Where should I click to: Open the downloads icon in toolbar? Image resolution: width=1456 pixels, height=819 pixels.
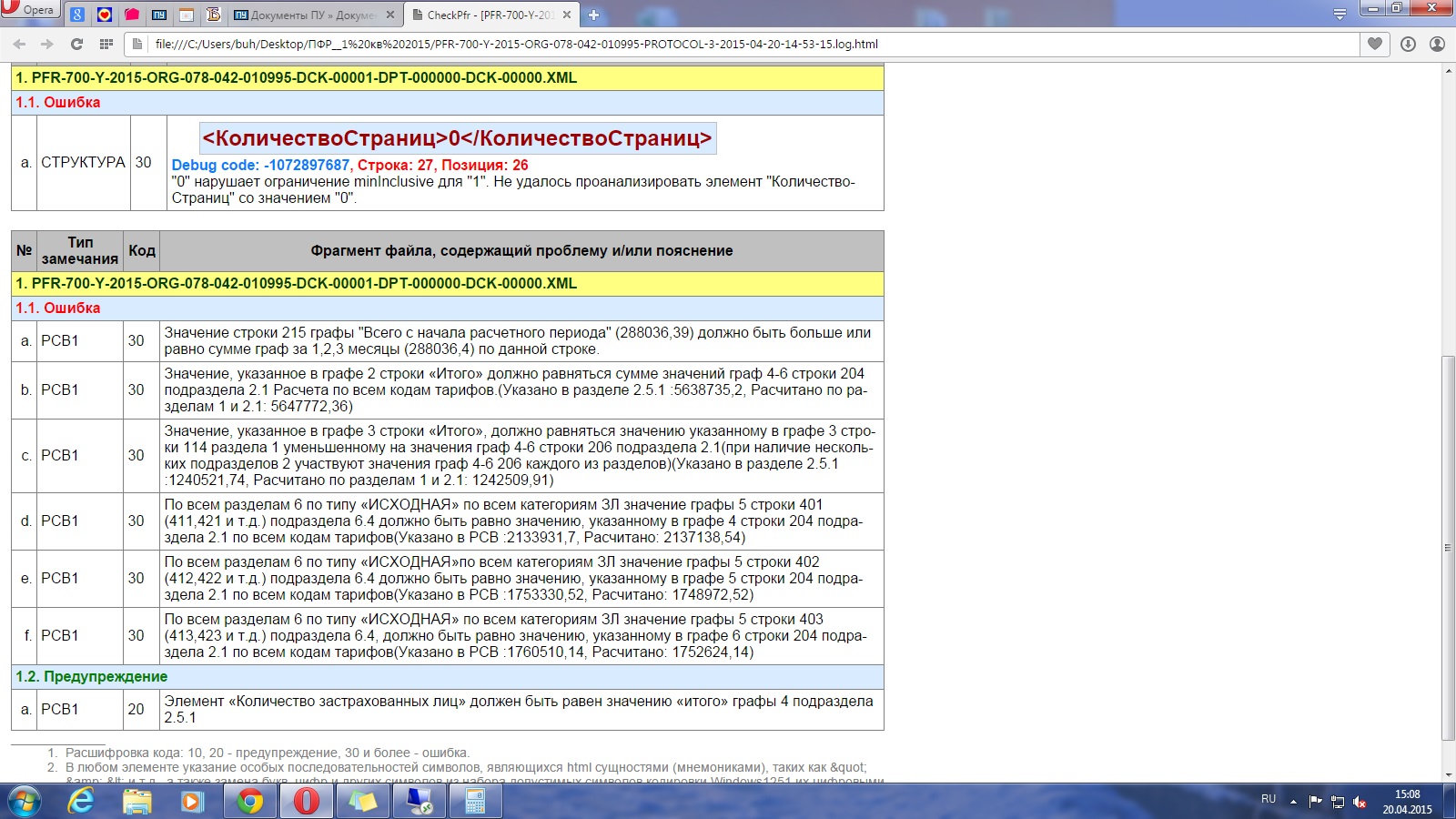tap(1408, 44)
